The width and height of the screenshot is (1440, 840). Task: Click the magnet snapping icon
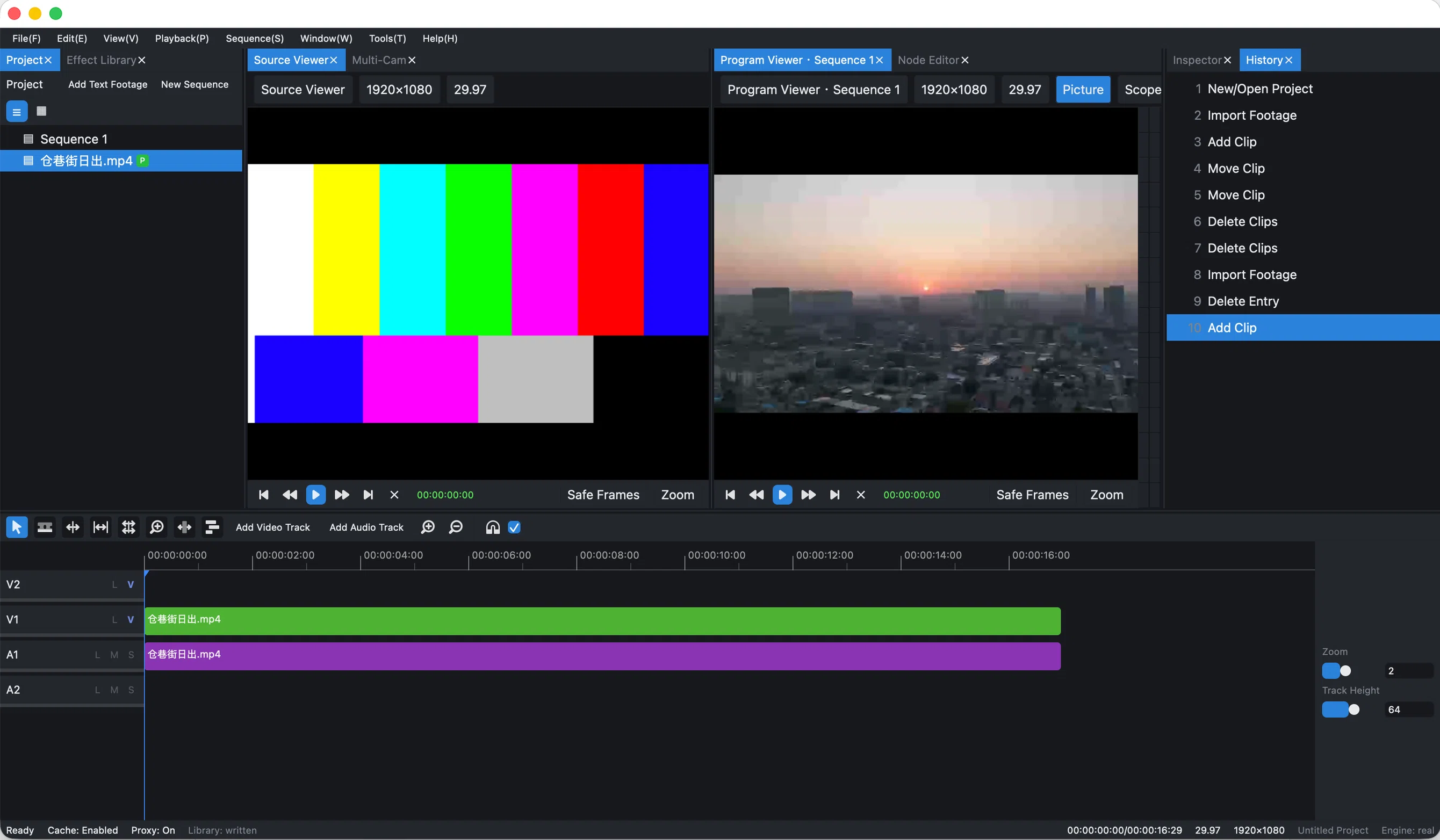pos(493,527)
